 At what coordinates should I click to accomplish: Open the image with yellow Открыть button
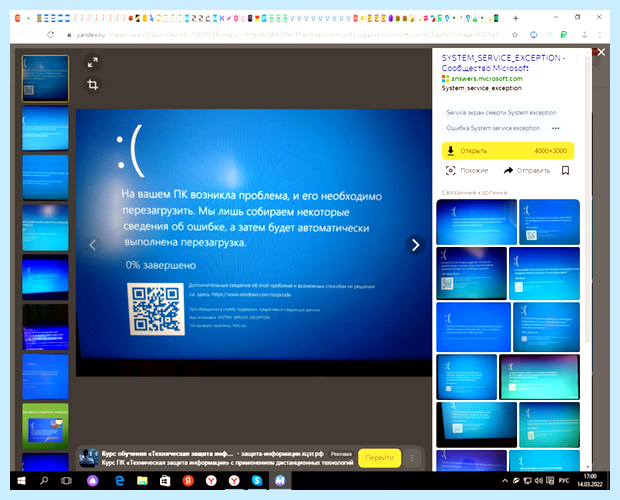[508, 151]
